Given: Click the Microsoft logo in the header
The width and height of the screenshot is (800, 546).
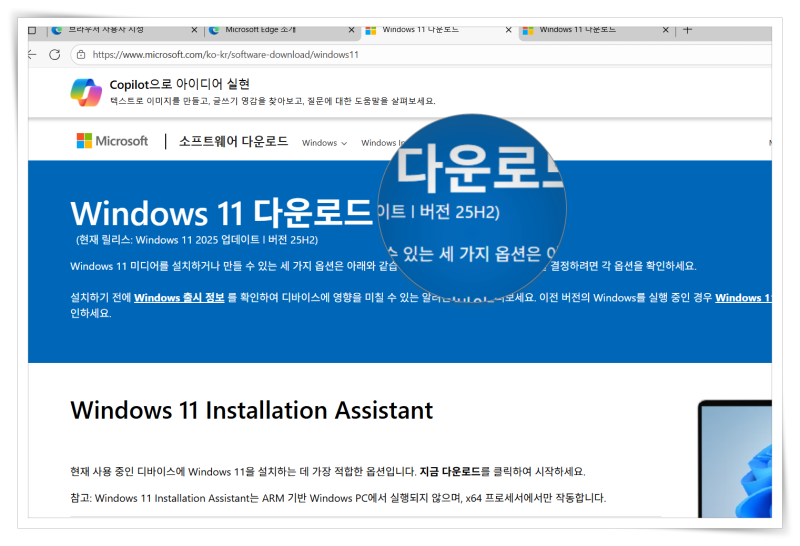Looking at the screenshot, I should click(x=112, y=141).
